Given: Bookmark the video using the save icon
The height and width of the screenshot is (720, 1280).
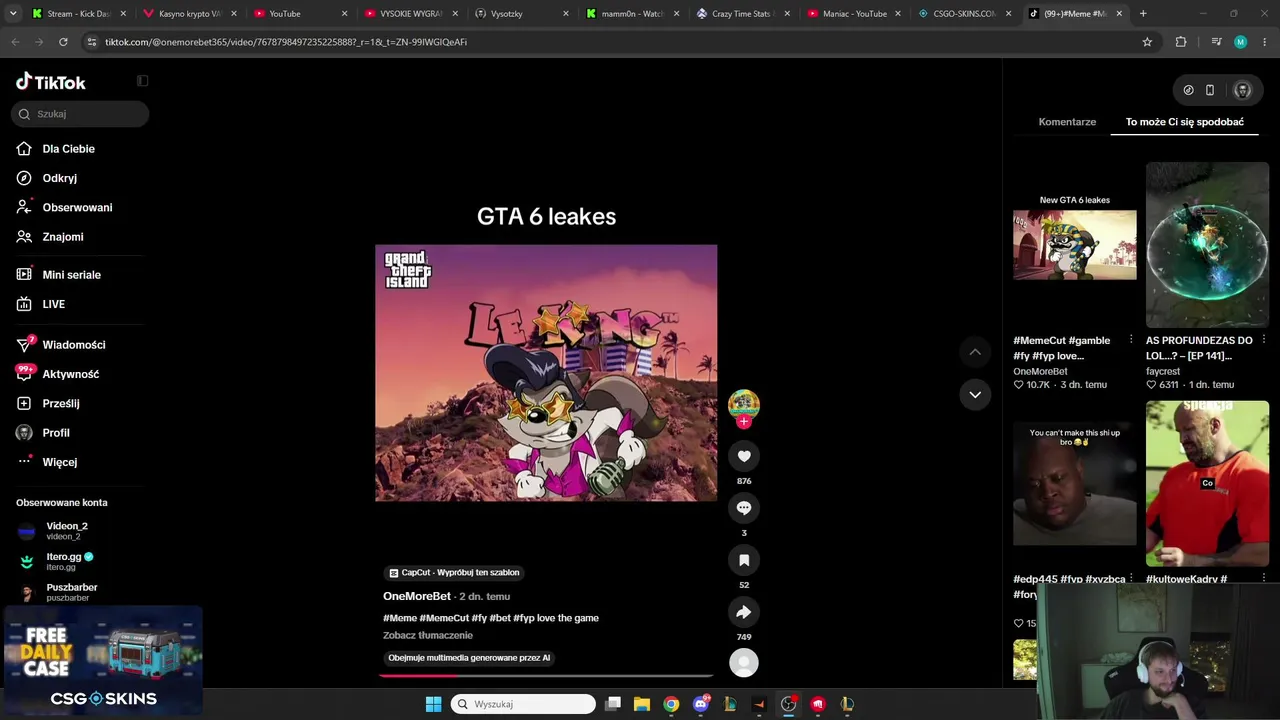Looking at the screenshot, I should (744, 560).
